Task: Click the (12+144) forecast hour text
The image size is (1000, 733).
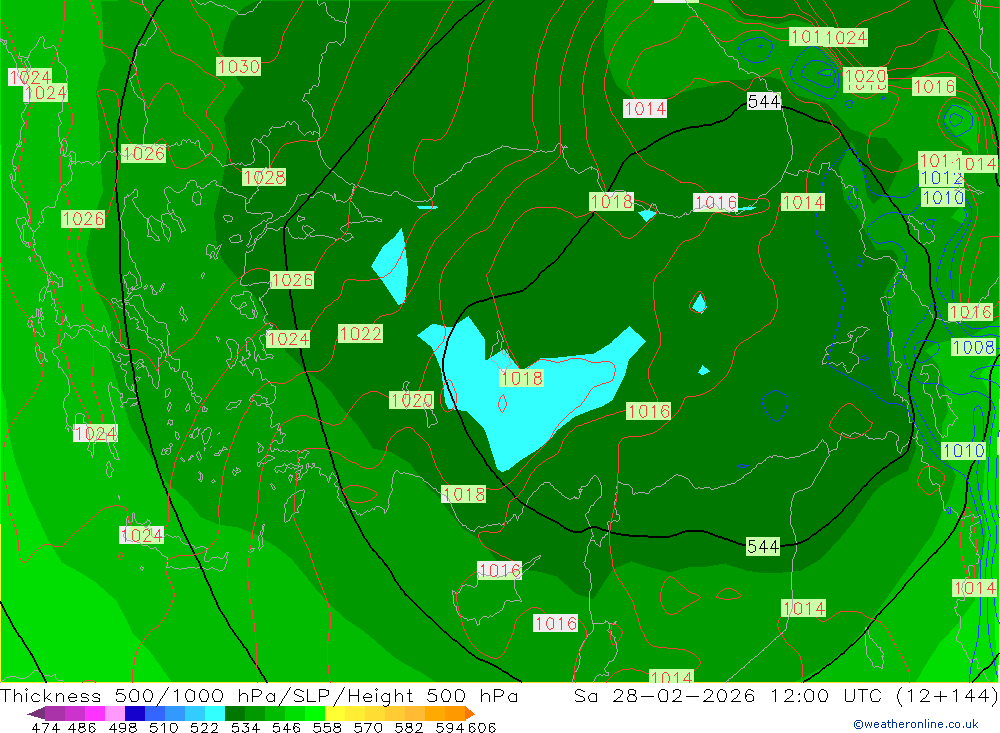Action: point(947,695)
